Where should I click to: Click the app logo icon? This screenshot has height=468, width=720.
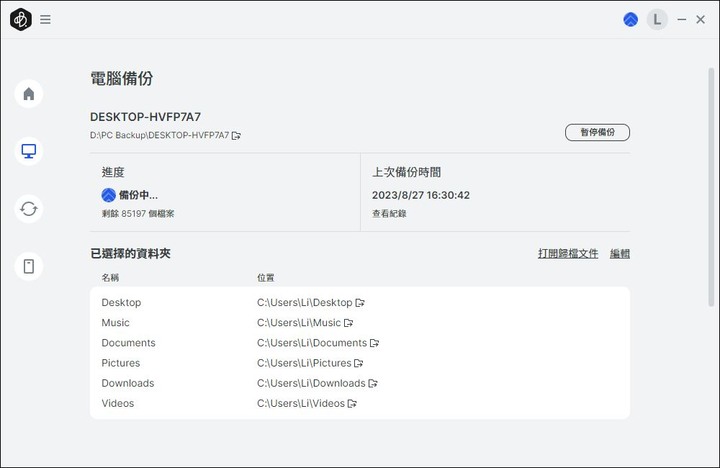tap(21, 19)
